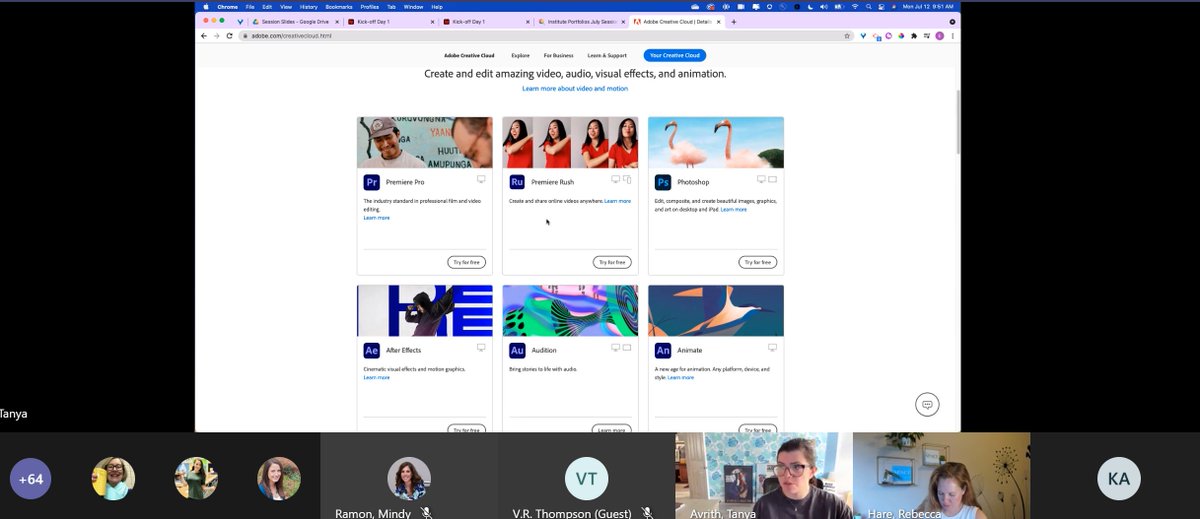Select Ramon, Mindy's profile picture
The width and height of the screenshot is (1200, 519).
tap(409, 478)
